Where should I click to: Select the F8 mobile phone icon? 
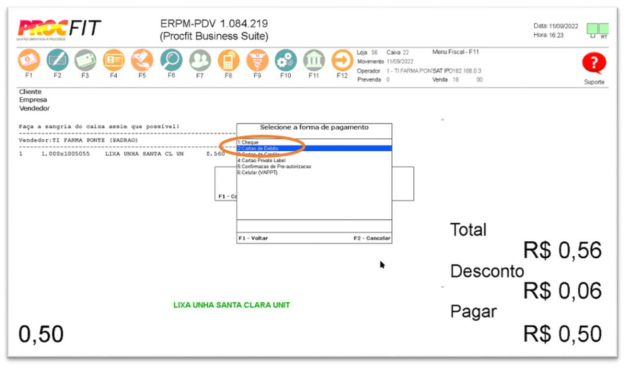228,60
